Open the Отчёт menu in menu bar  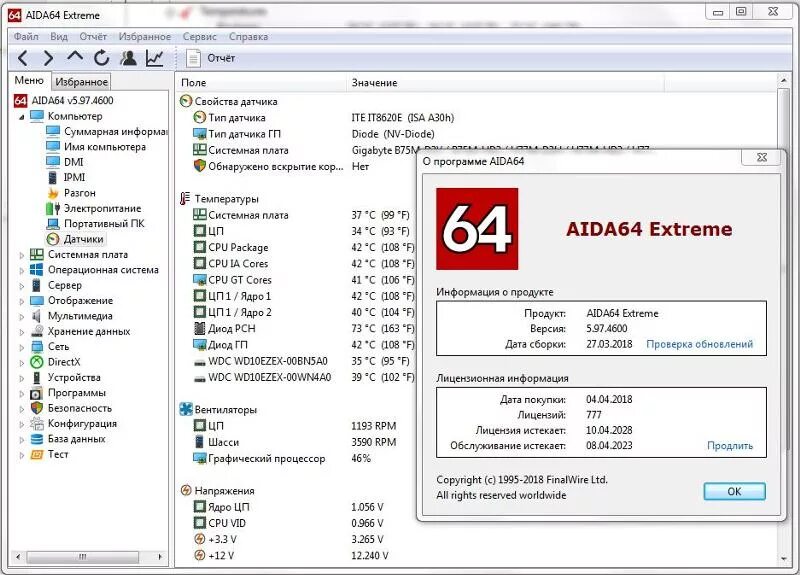pos(93,37)
